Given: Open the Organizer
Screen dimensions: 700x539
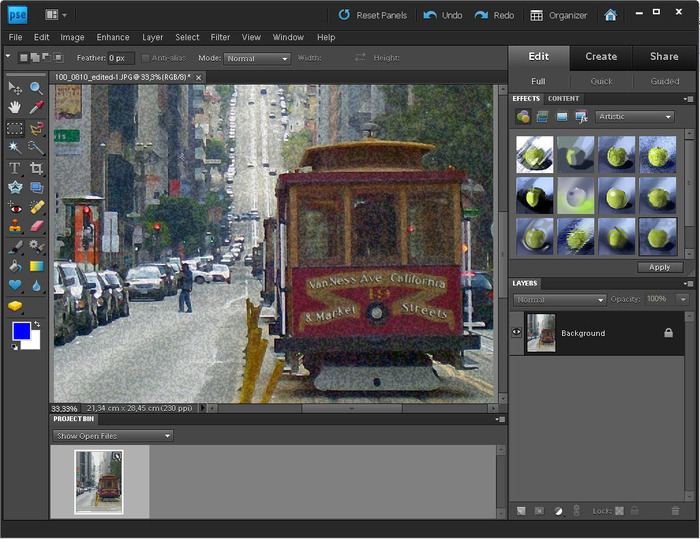Looking at the screenshot, I should (558, 15).
